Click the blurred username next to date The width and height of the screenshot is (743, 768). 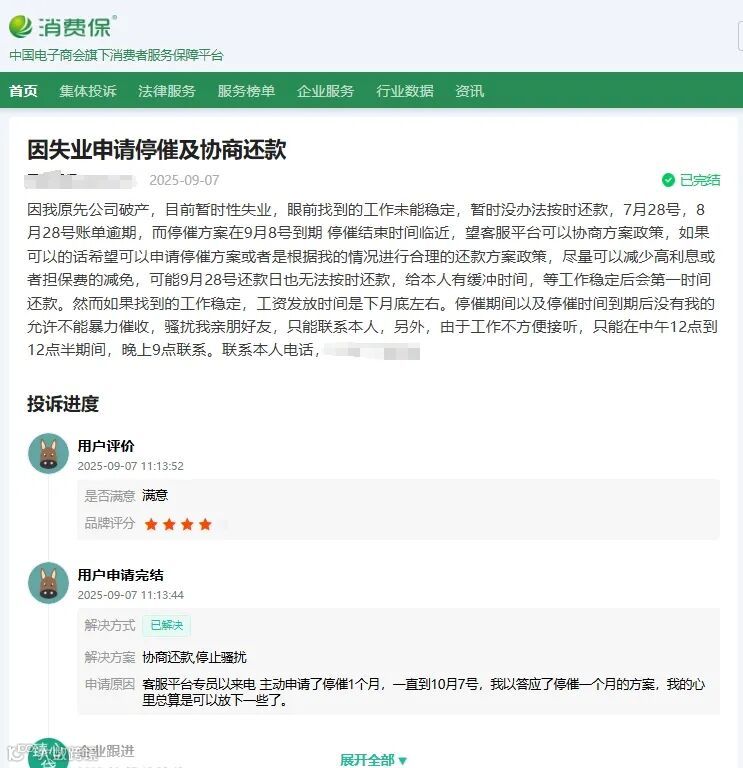pyautogui.click(x=80, y=180)
